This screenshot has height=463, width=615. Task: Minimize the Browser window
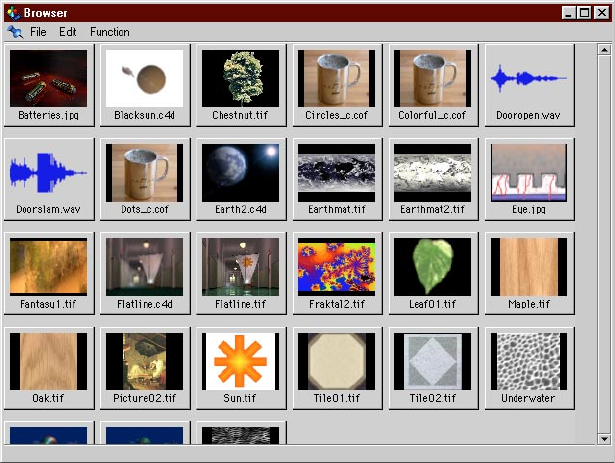pyautogui.click(x=568, y=13)
